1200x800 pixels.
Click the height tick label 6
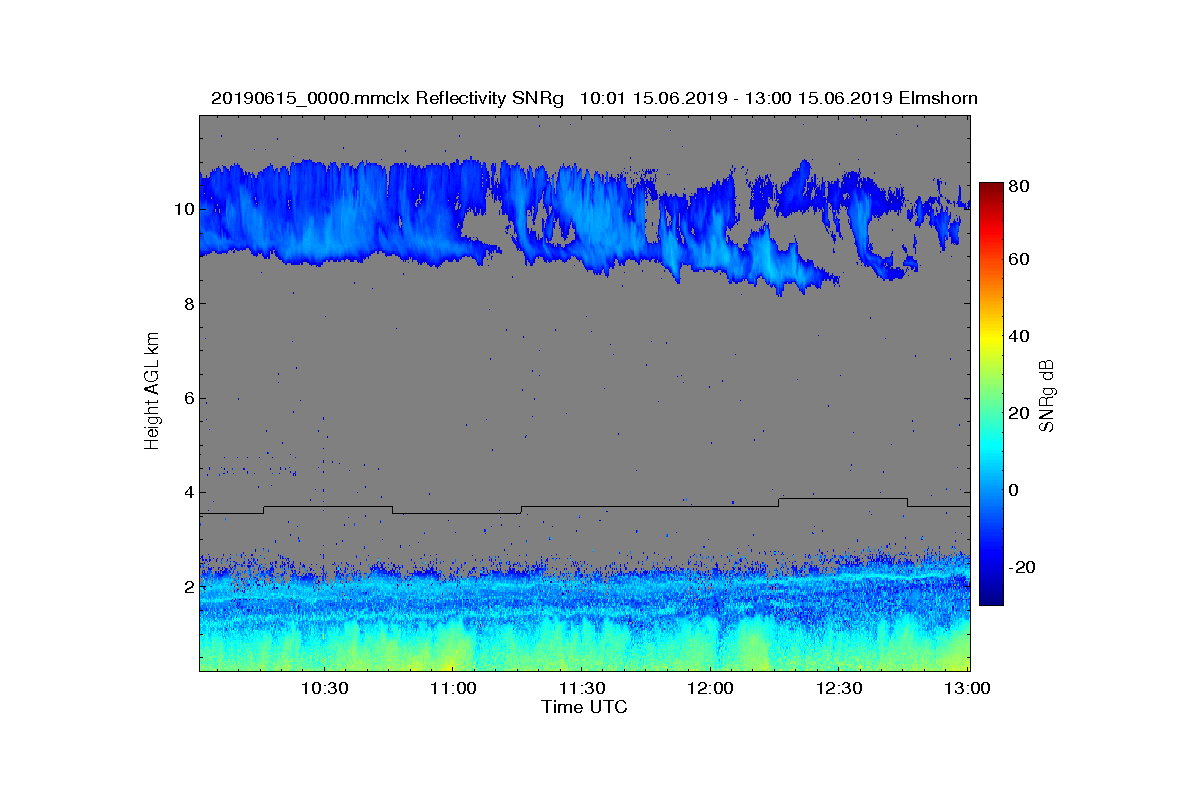(188, 398)
